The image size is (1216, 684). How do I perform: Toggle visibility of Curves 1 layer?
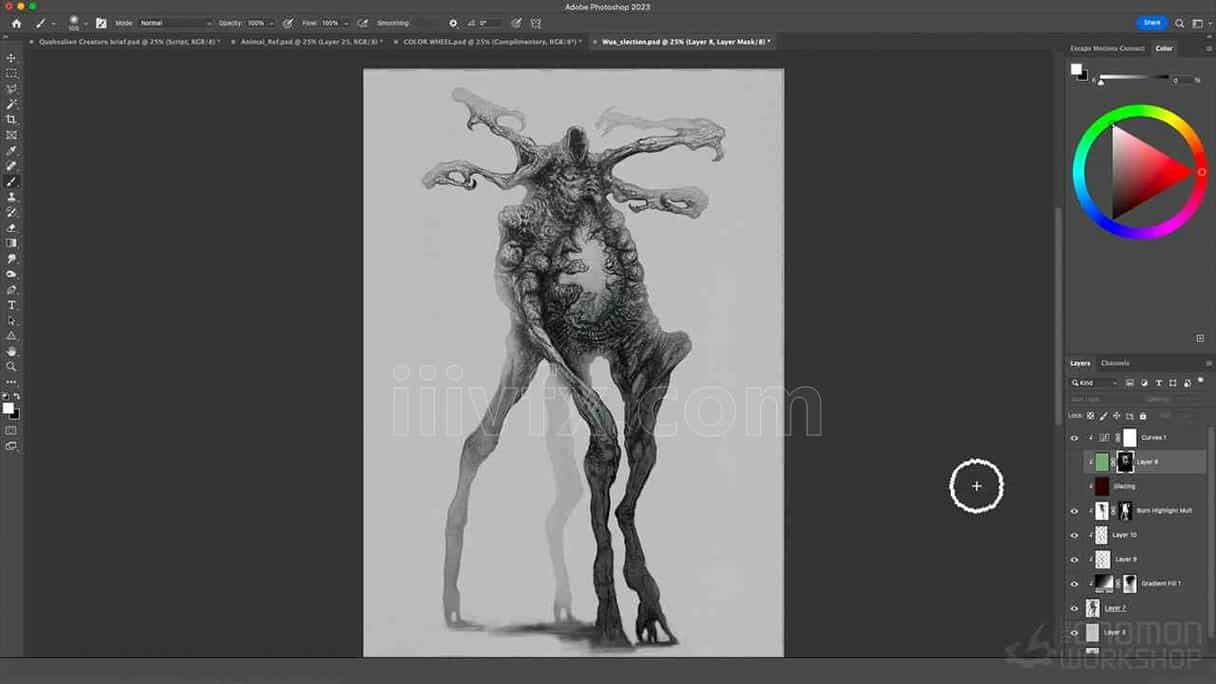pyautogui.click(x=1074, y=438)
